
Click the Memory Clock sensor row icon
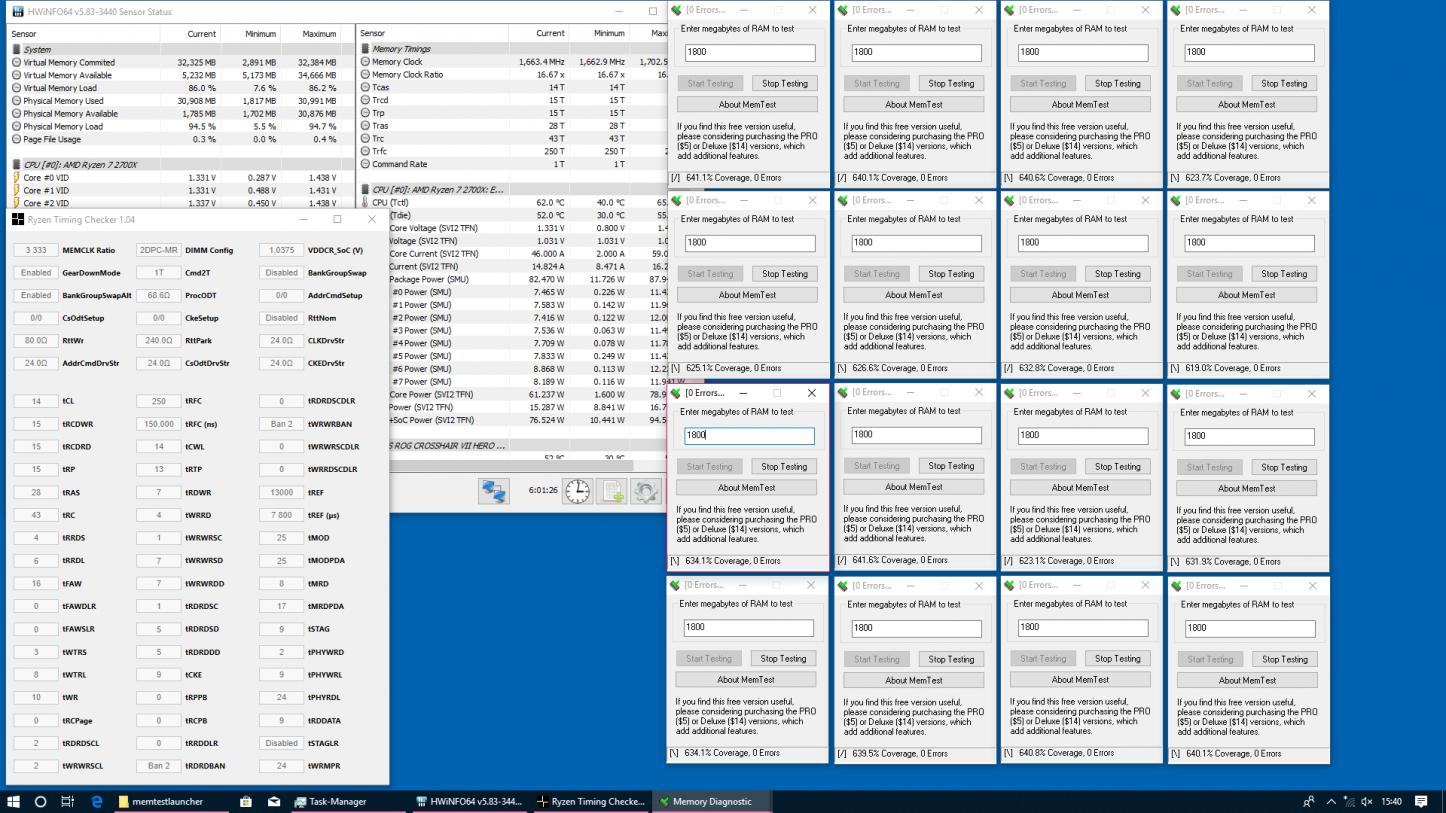pos(365,62)
